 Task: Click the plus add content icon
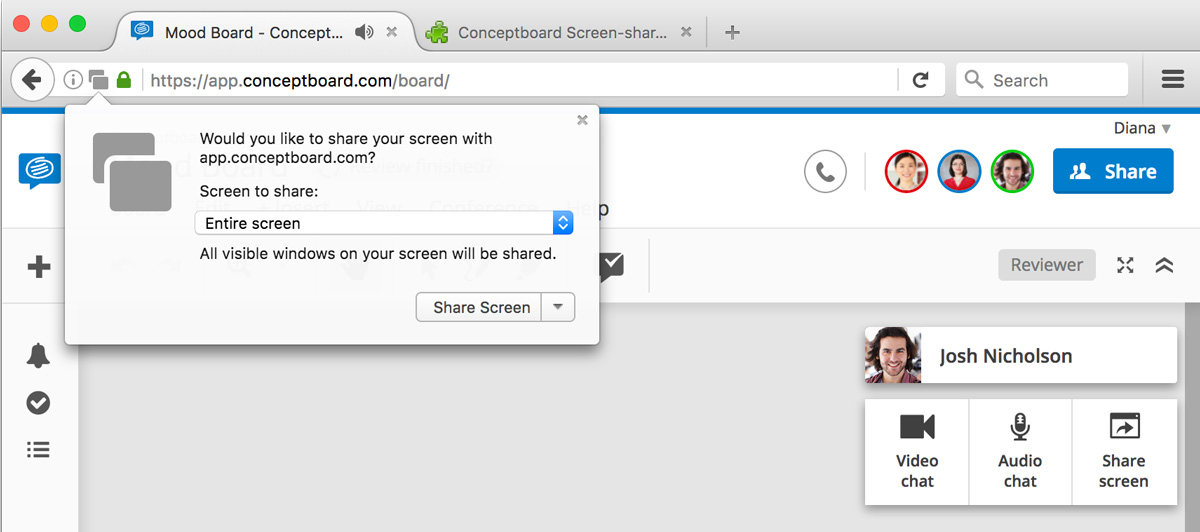click(39, 266)
